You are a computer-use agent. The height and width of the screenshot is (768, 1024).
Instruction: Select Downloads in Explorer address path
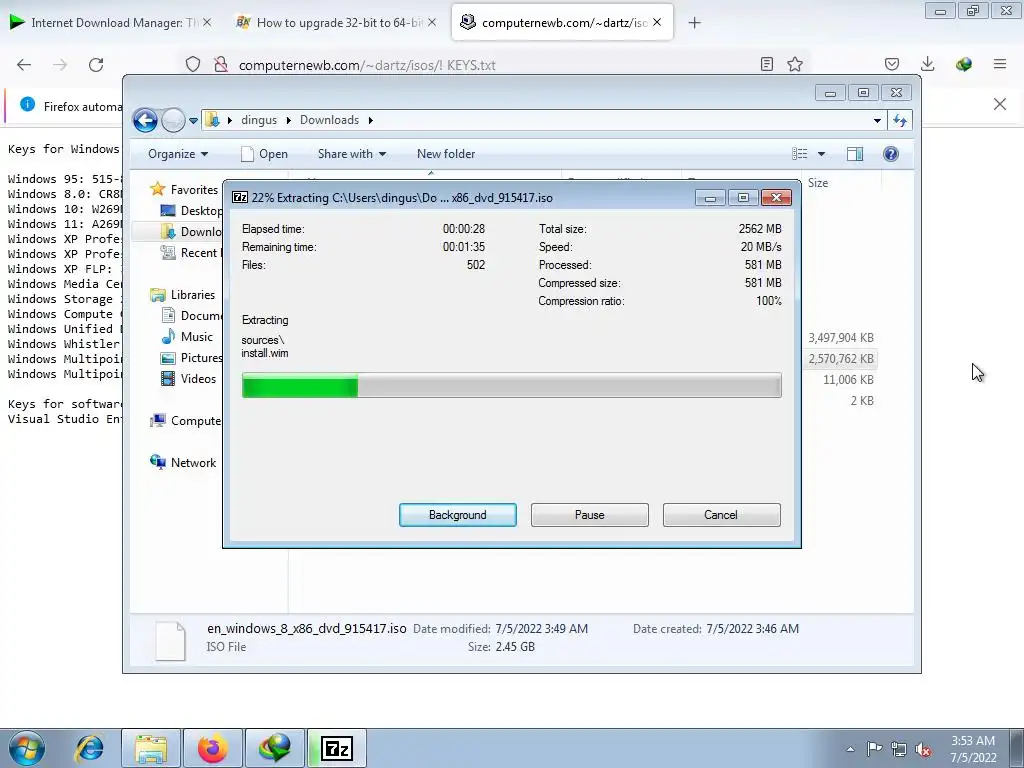coord(329,120)
